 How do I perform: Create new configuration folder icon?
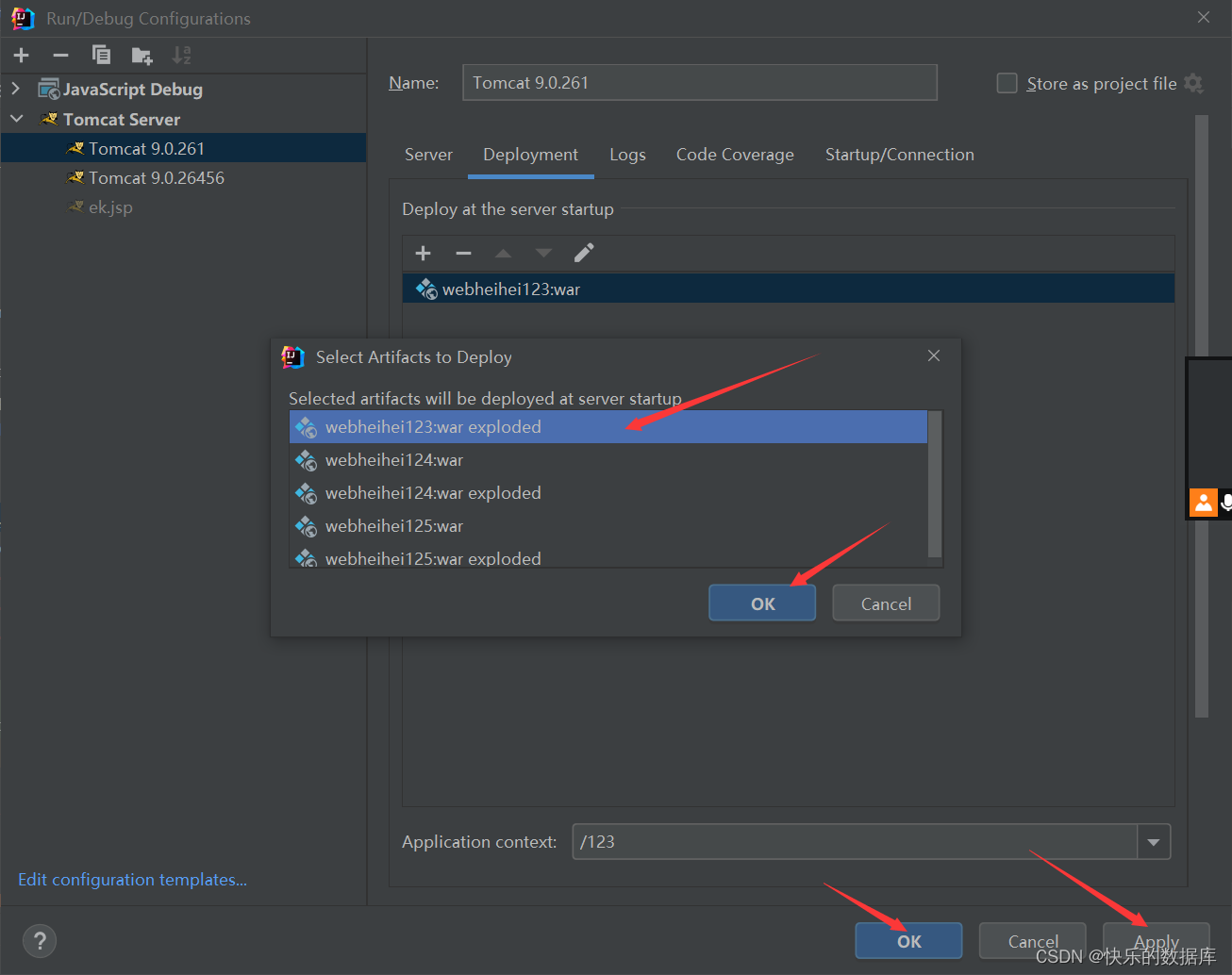(142, 56)
